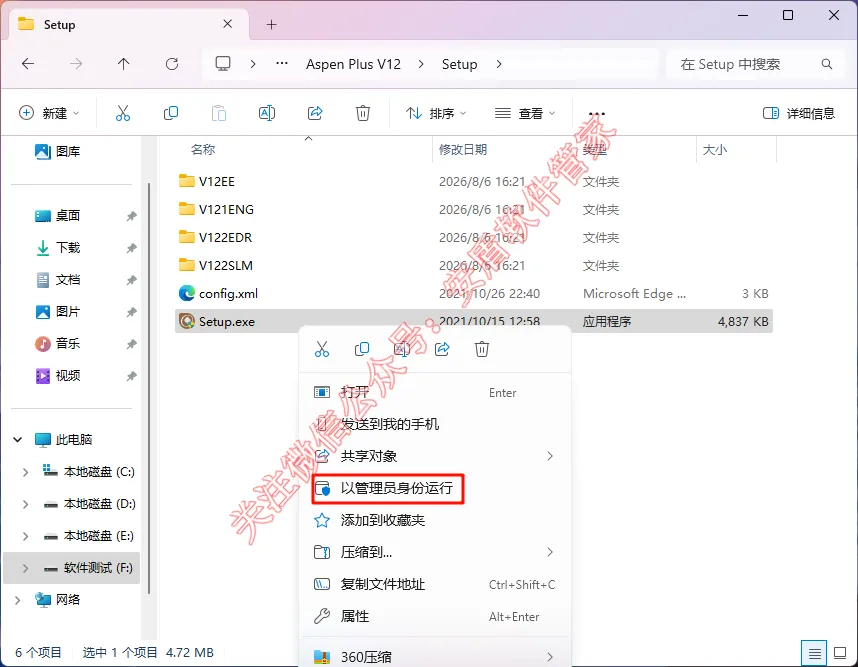Viewport: 858px width, 667px height.
Task: Copy the file via the context menu copy icon
Action: [362, 349]
